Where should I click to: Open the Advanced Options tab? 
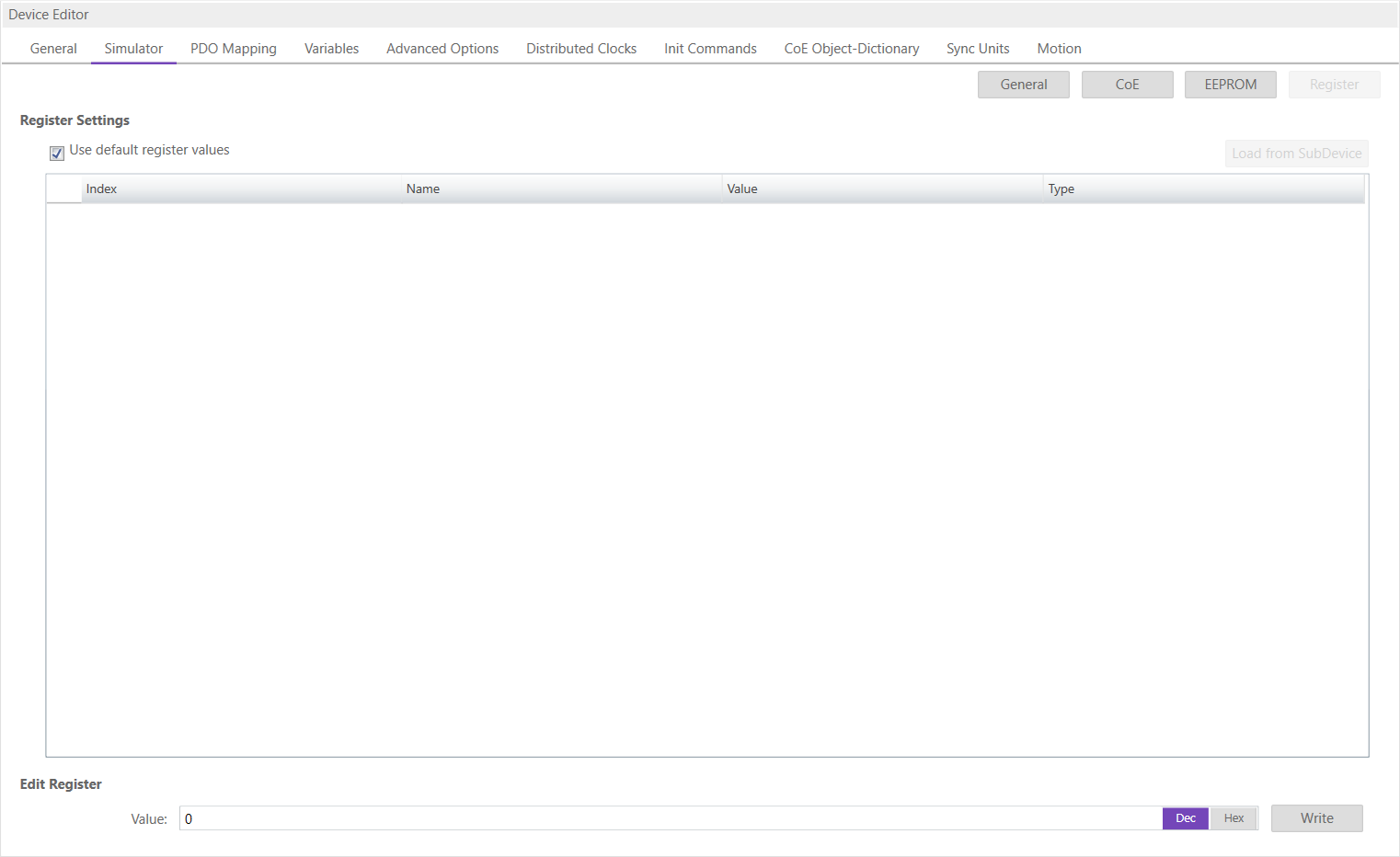point(442,49)
